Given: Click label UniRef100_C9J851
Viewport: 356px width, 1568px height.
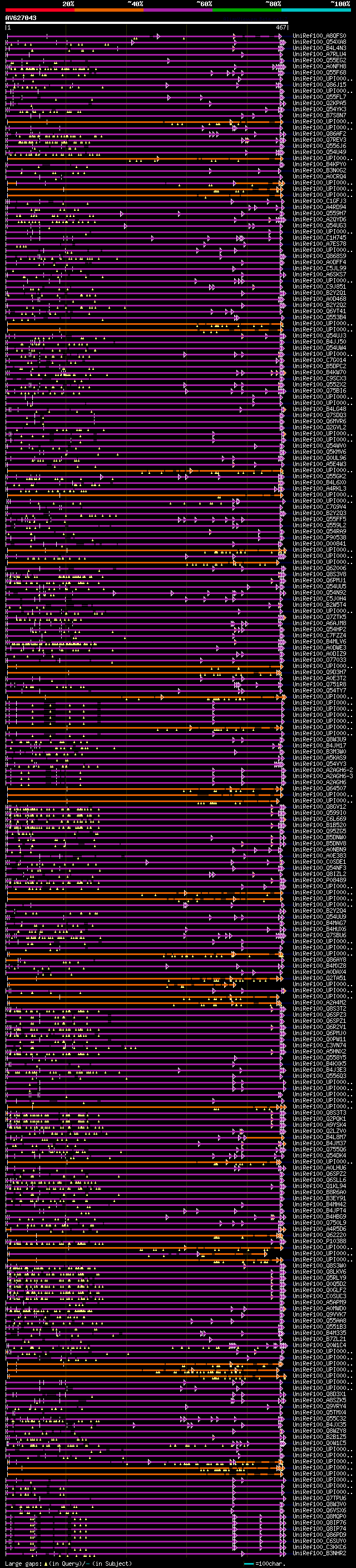Looking at the screenshot, I should pos(319,286).
